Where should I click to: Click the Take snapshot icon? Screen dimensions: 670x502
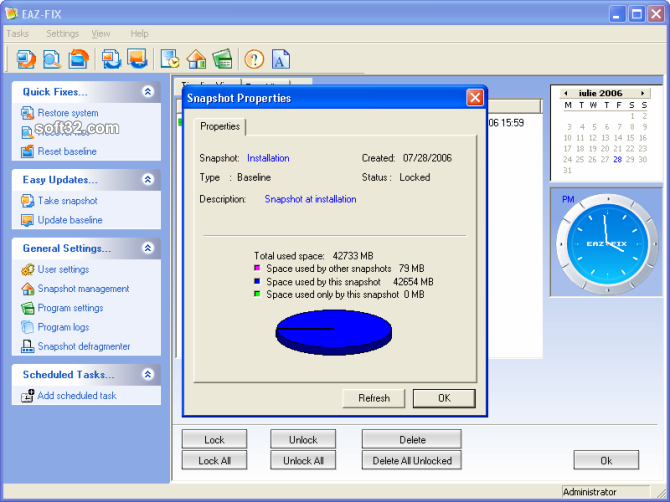pyautogui.click(x=27, y=201)
